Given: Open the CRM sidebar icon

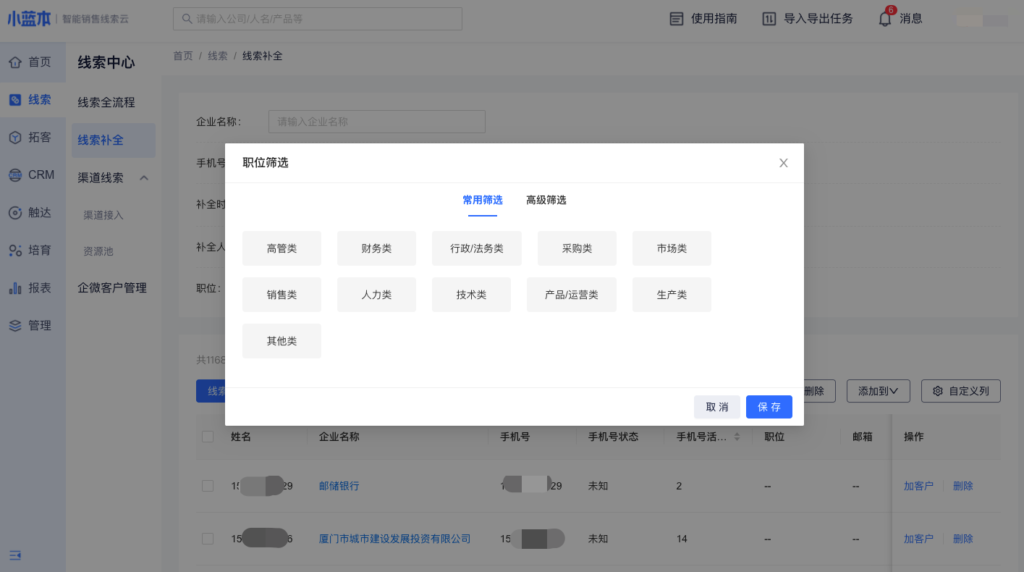Looking at the screenshot, I should (15, 175).
